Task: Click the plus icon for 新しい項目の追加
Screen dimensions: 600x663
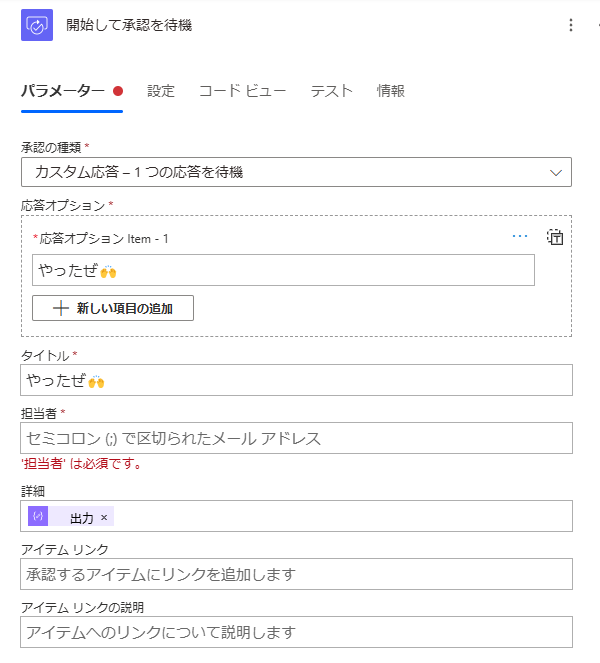Action: click(61, 308)
